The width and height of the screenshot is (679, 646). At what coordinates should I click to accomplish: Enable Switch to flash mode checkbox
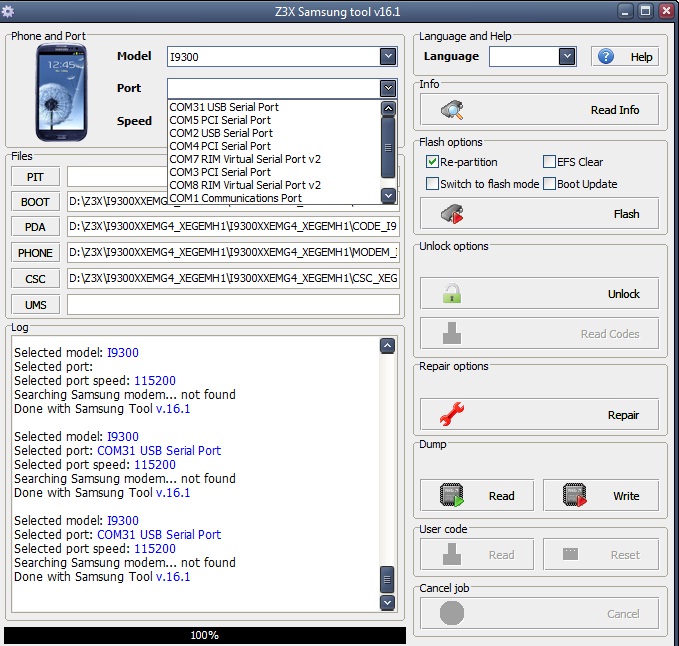point(432,184)
